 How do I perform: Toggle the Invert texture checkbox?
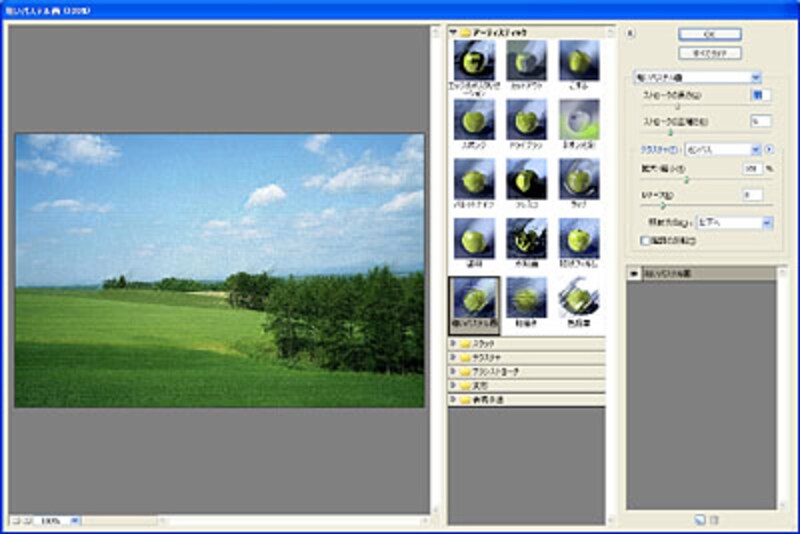[x=645, y=241]
